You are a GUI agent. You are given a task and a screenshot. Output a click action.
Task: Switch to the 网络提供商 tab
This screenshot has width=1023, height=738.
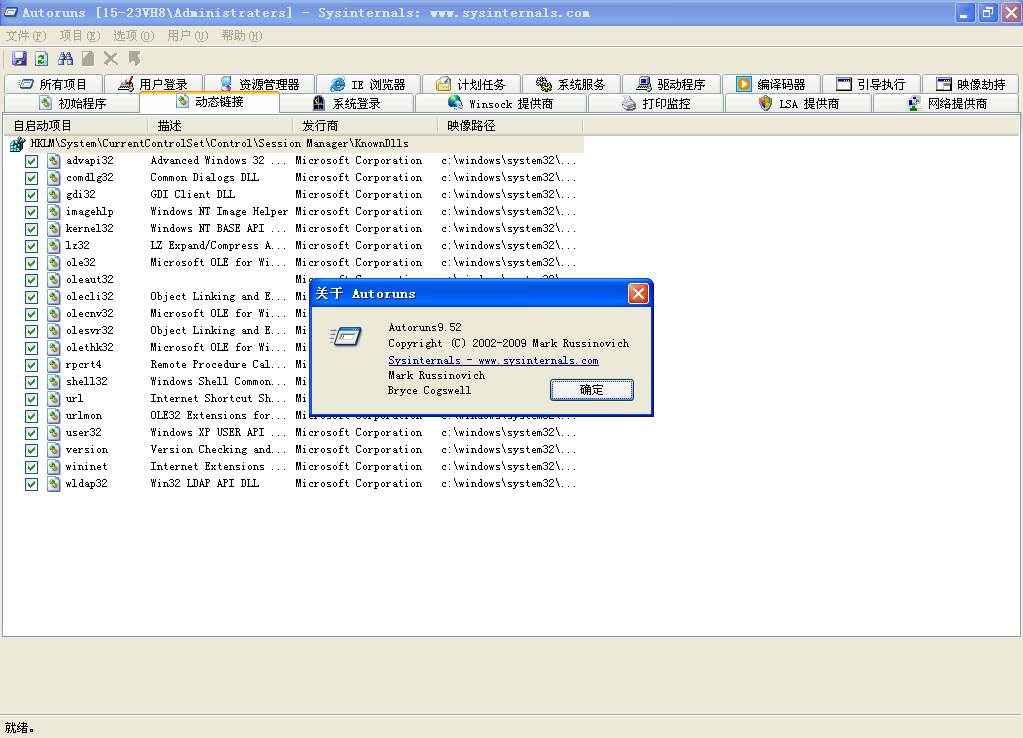[x=947, y=103]
